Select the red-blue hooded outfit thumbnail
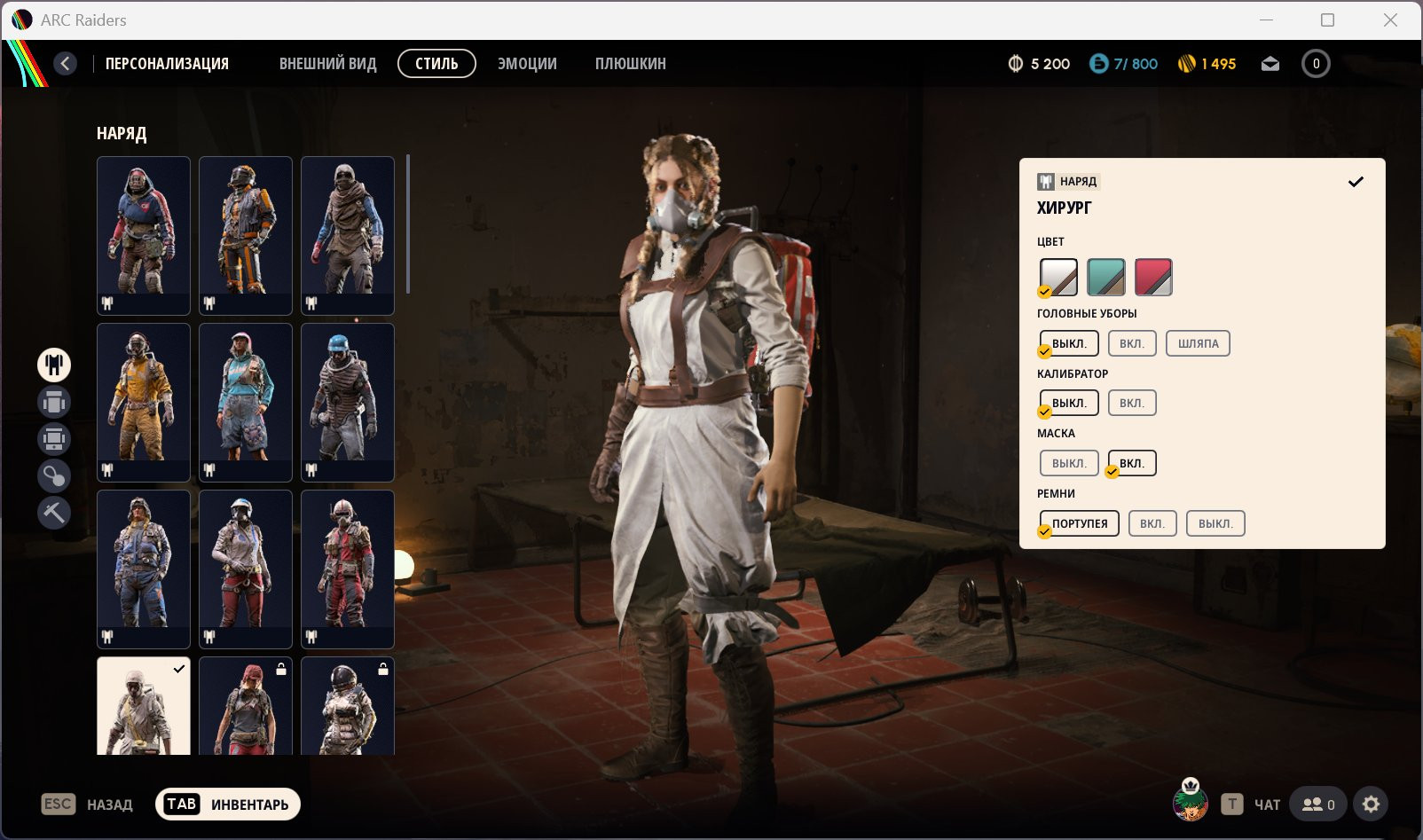This screenshot has height=840, width=1423. click(x=144, y=236)
